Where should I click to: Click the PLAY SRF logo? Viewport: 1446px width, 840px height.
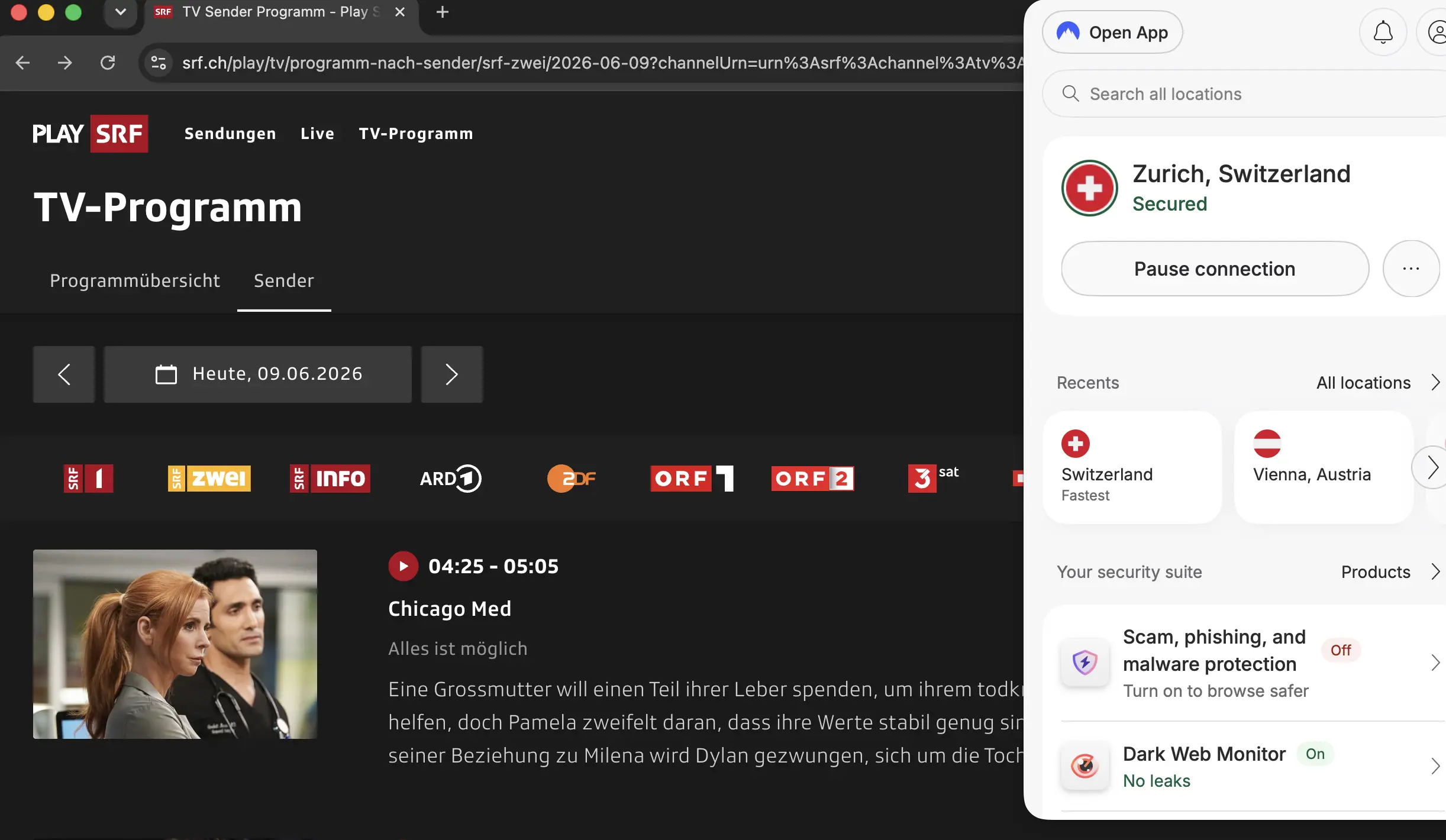click(x=90, y=134)
